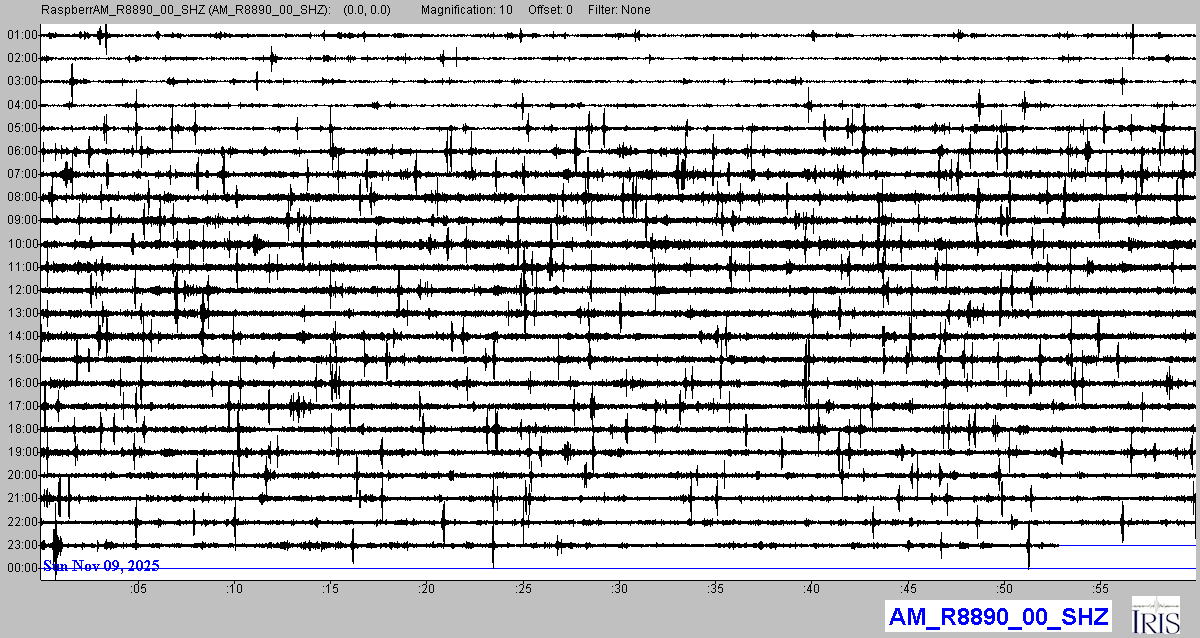Image resolution: width=1200 pixels, height=638 pixels.
Task: Click the :05 minute axis tick
Action: pos(138,589)
